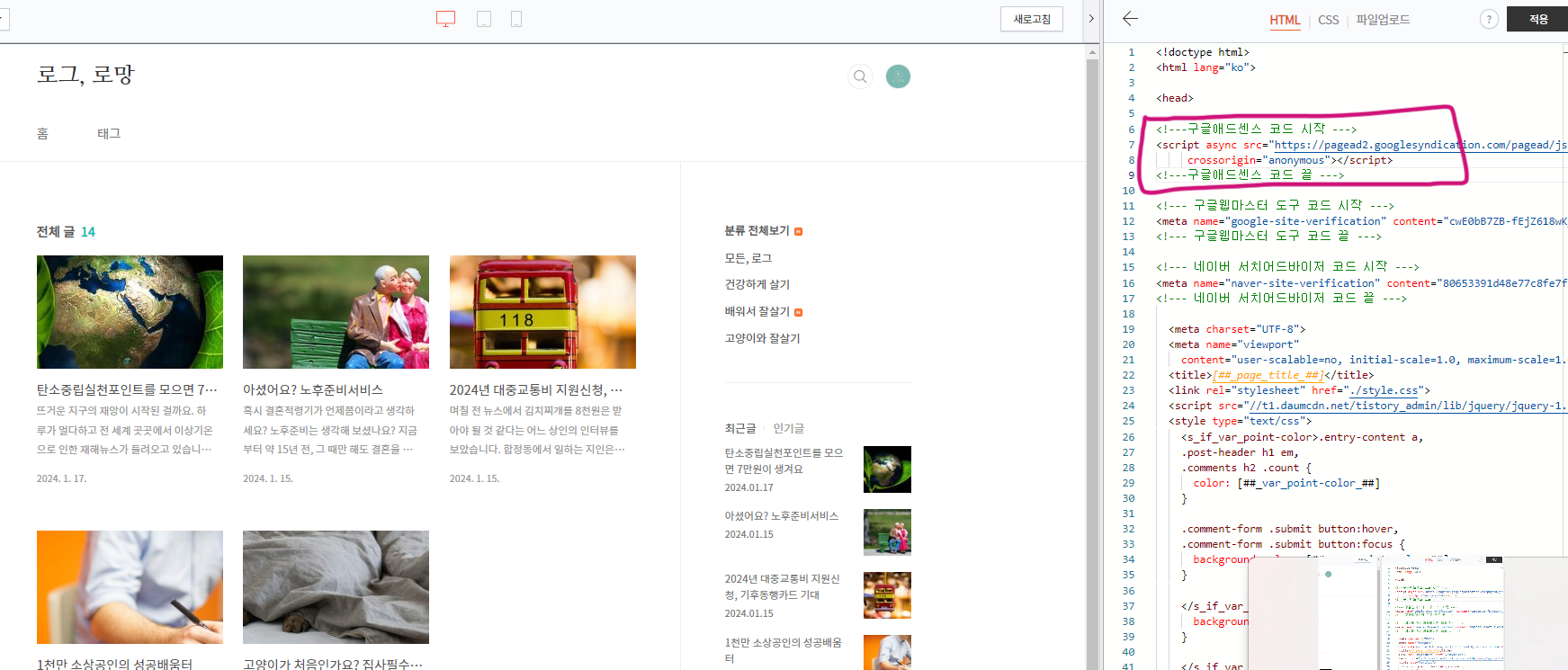
Task: Open the blog search magnifier icon
Action: (x=860, y=76)
